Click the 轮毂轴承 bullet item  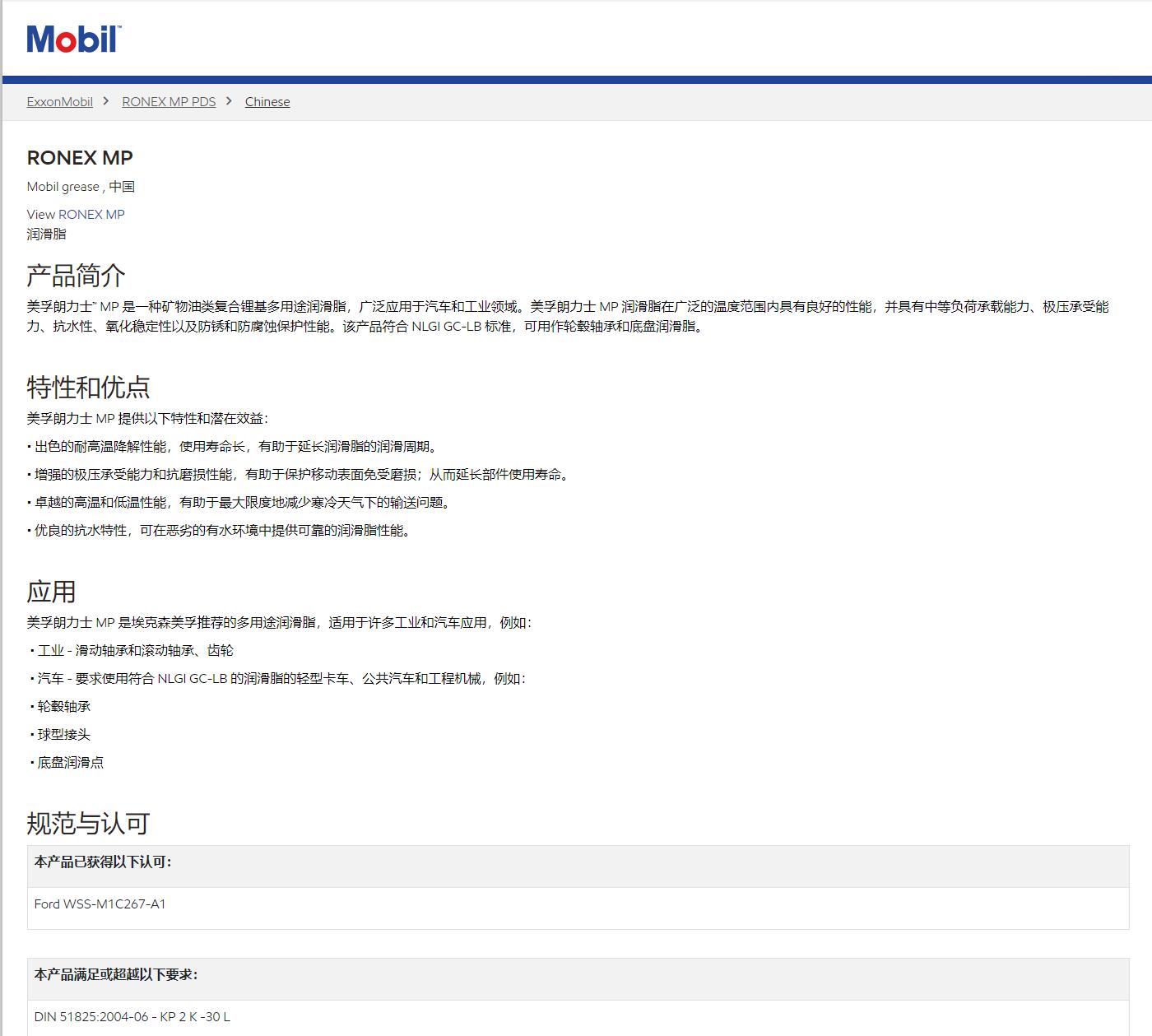pos(60,707)
